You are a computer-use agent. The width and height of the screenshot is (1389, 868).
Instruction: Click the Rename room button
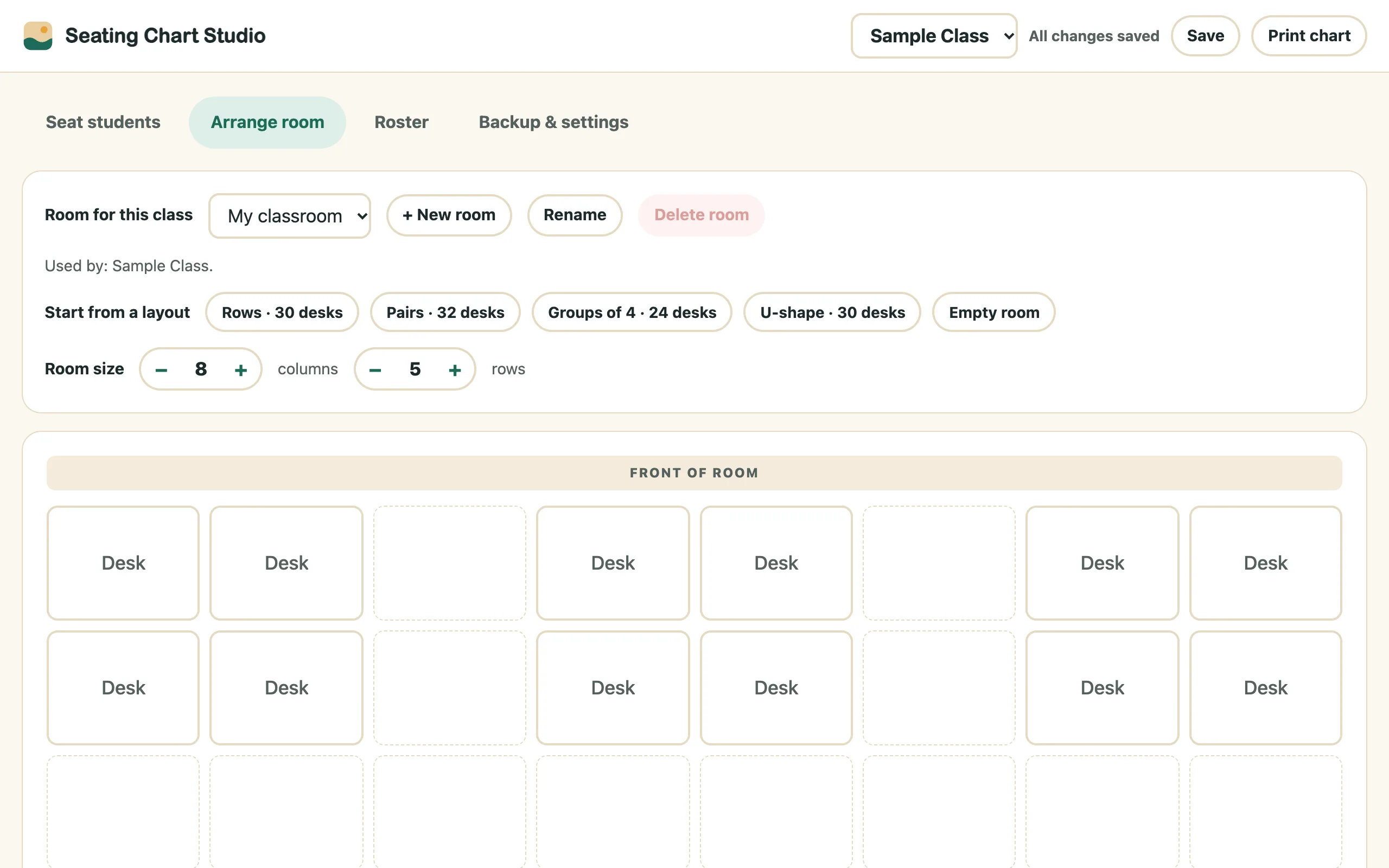point(575,215)
